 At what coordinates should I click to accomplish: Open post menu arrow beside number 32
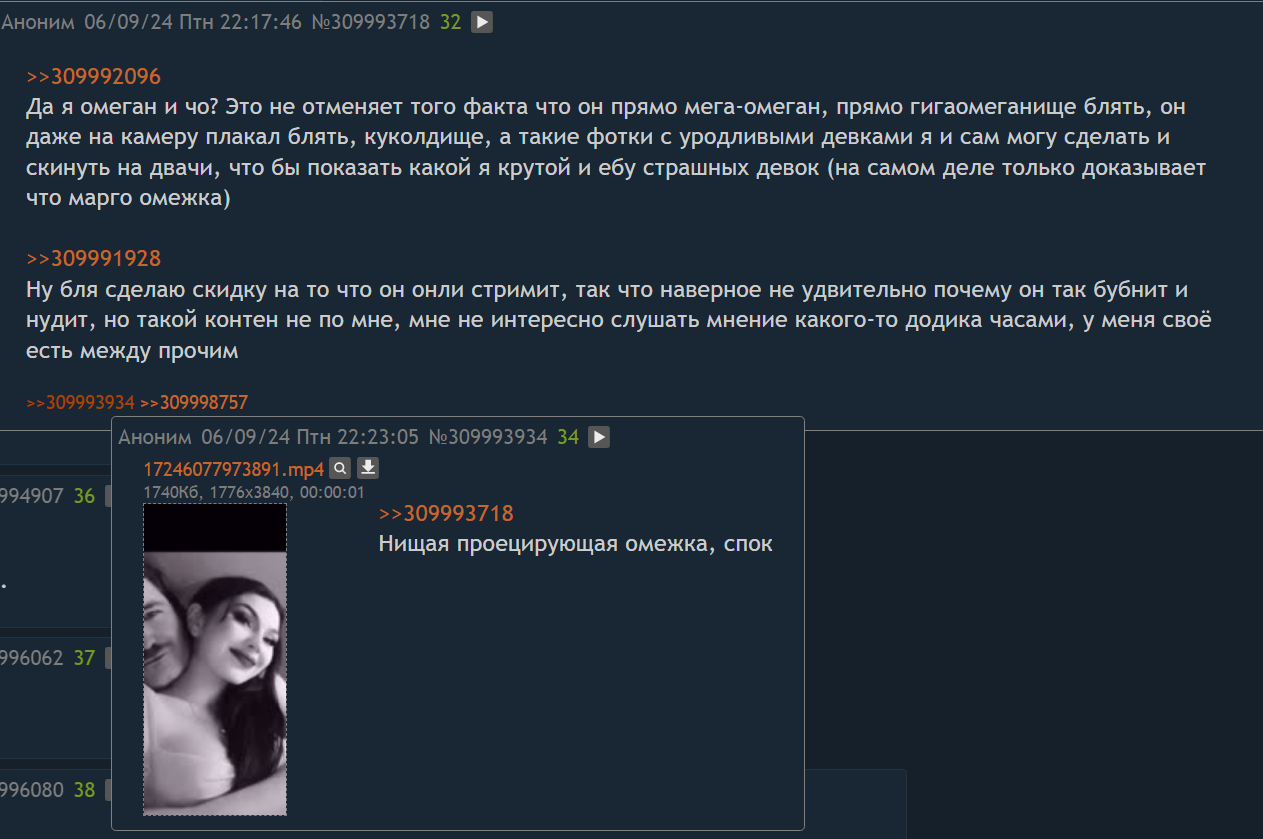[482, 22]
